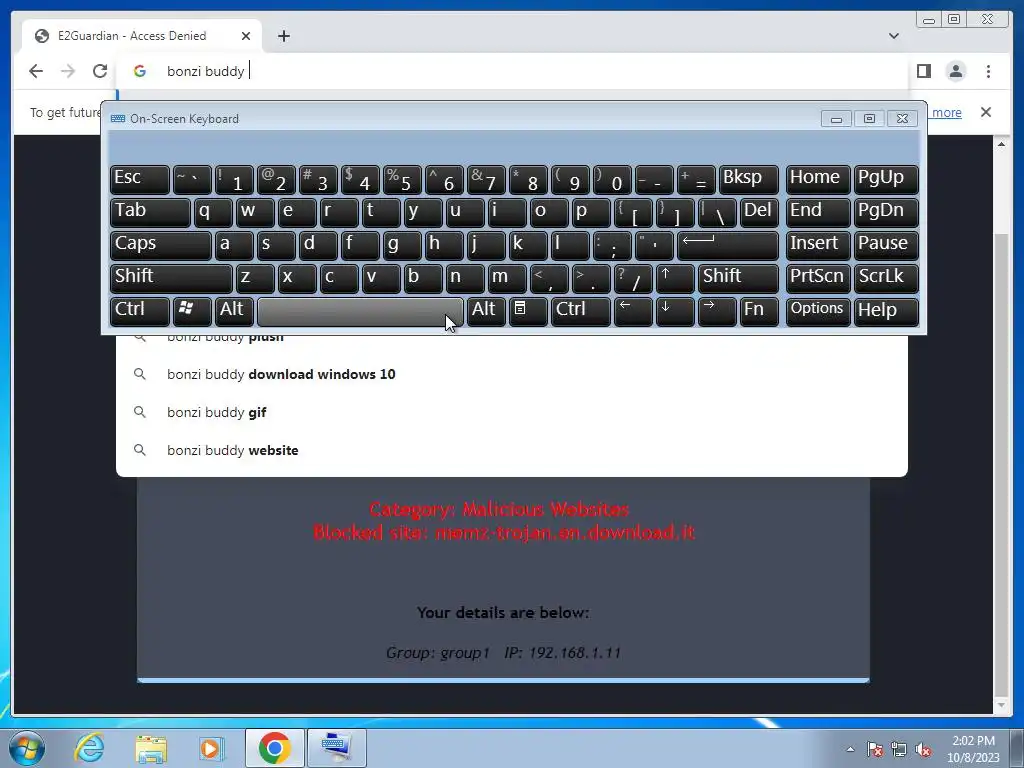Tap the Bksp key on On-Screen Keyboard
The width and height of the screenshot is (1024, 768).
point(748,179)
